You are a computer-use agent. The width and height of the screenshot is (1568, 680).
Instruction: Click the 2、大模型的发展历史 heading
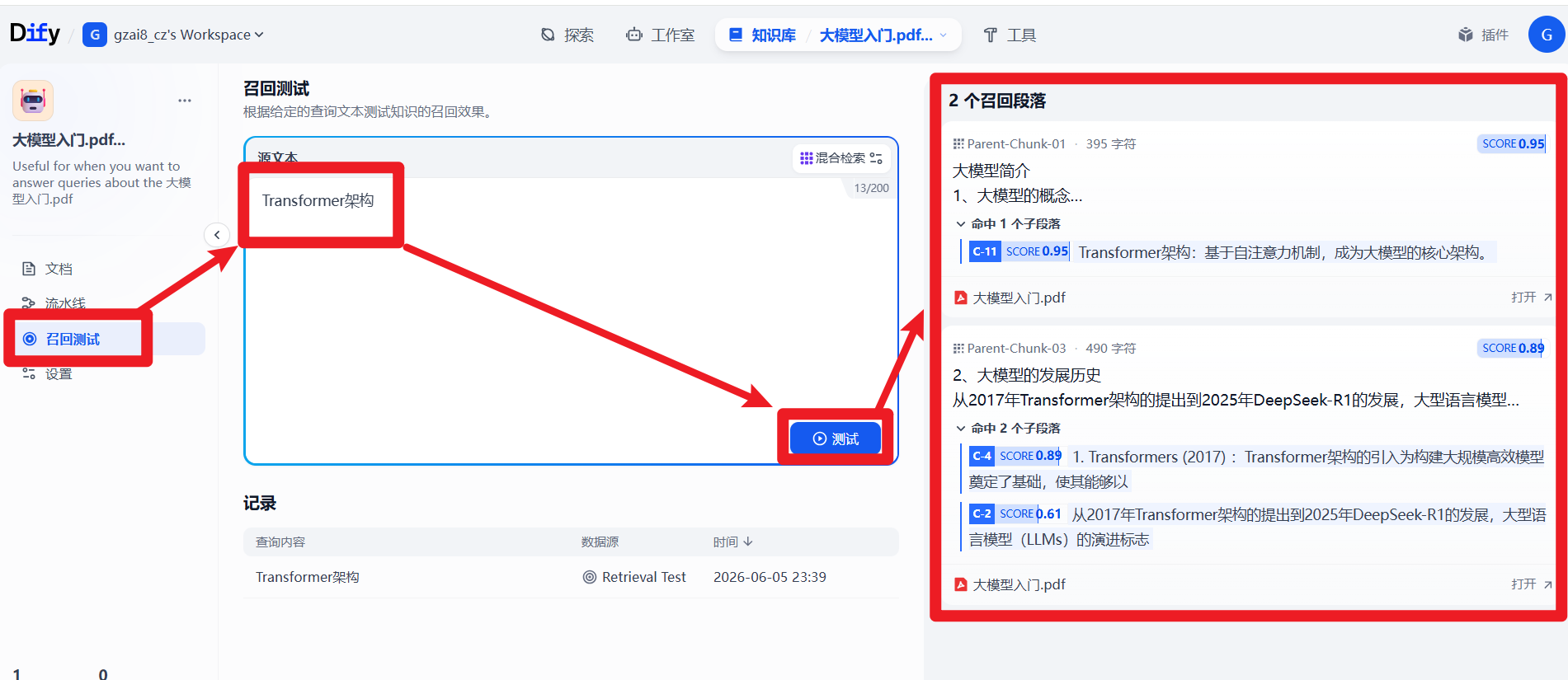tap(1026, 375)
